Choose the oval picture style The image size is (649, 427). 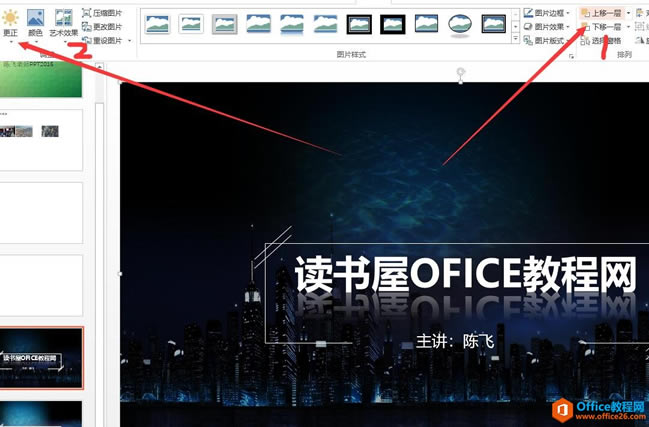click(x=460, y=24)
